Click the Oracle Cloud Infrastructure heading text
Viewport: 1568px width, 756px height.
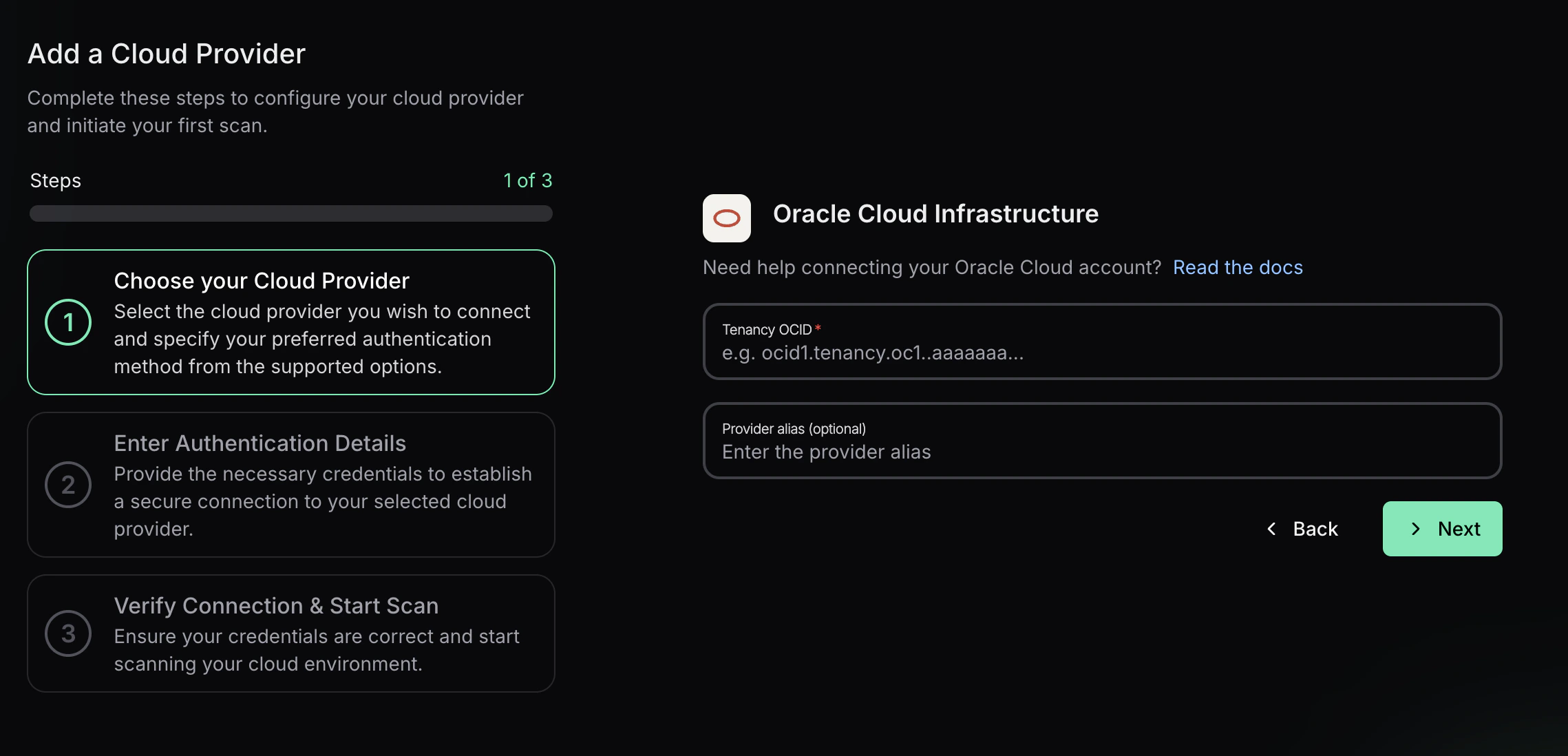click(935, 213)
